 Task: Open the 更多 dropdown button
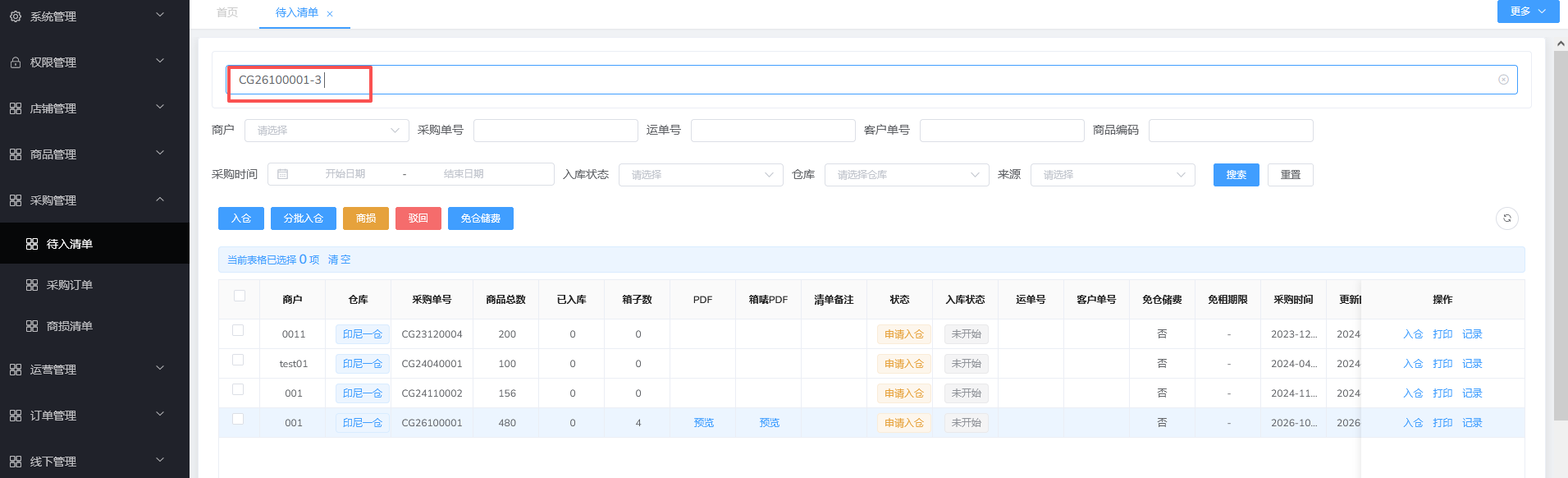pyautogui.click(x=1528, y=11)
